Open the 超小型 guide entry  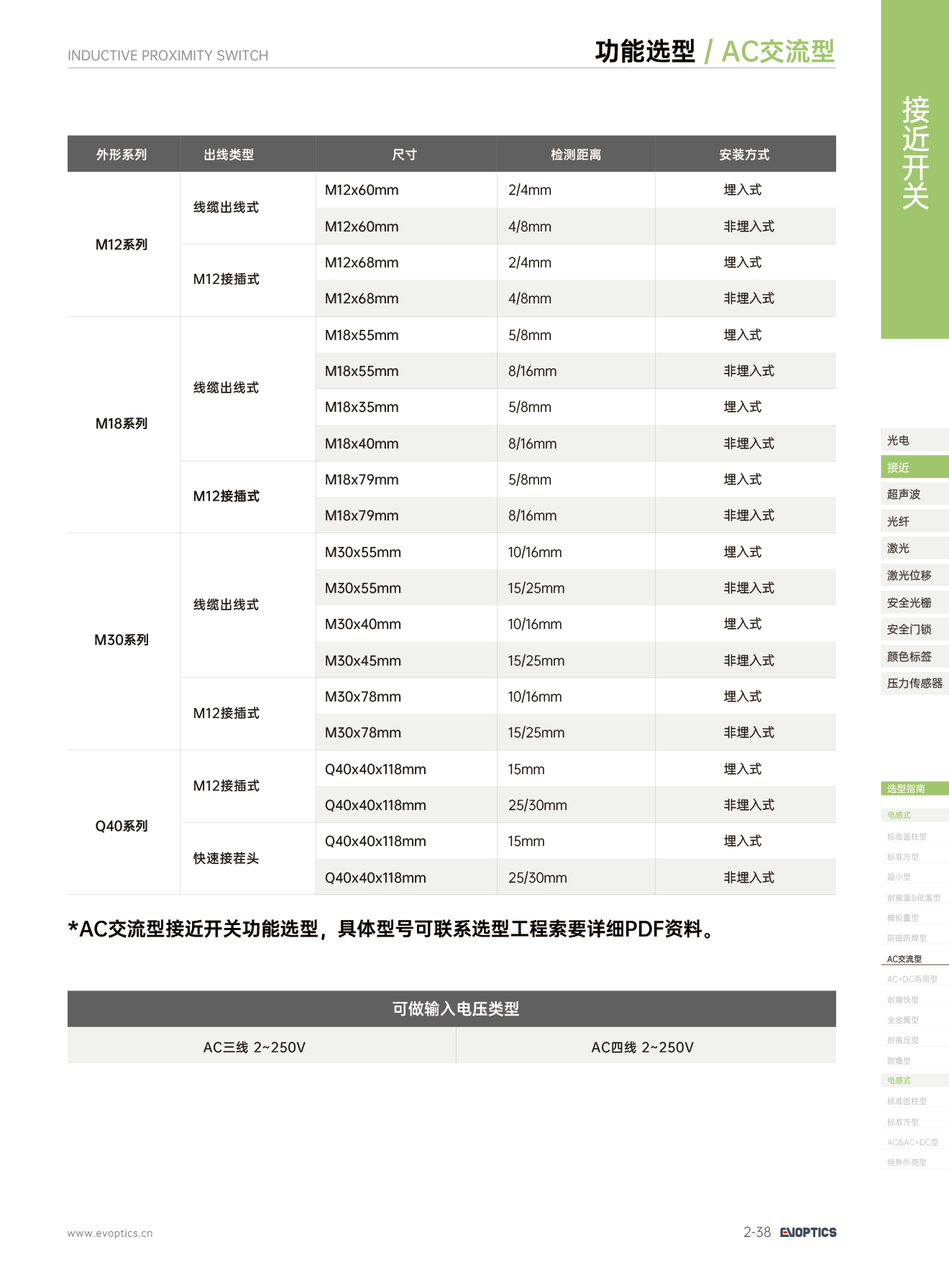tap(899, 877)
